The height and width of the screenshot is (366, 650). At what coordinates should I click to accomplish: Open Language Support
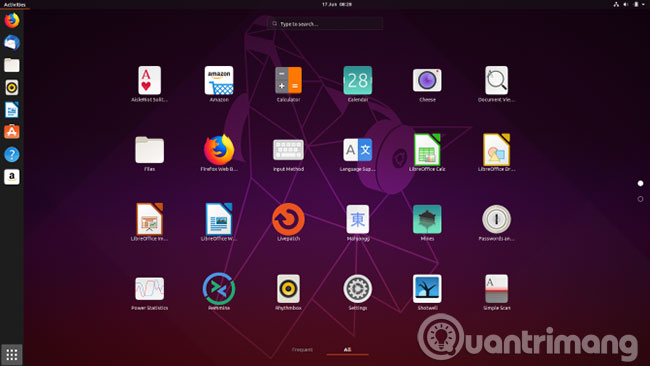[358, 150]
